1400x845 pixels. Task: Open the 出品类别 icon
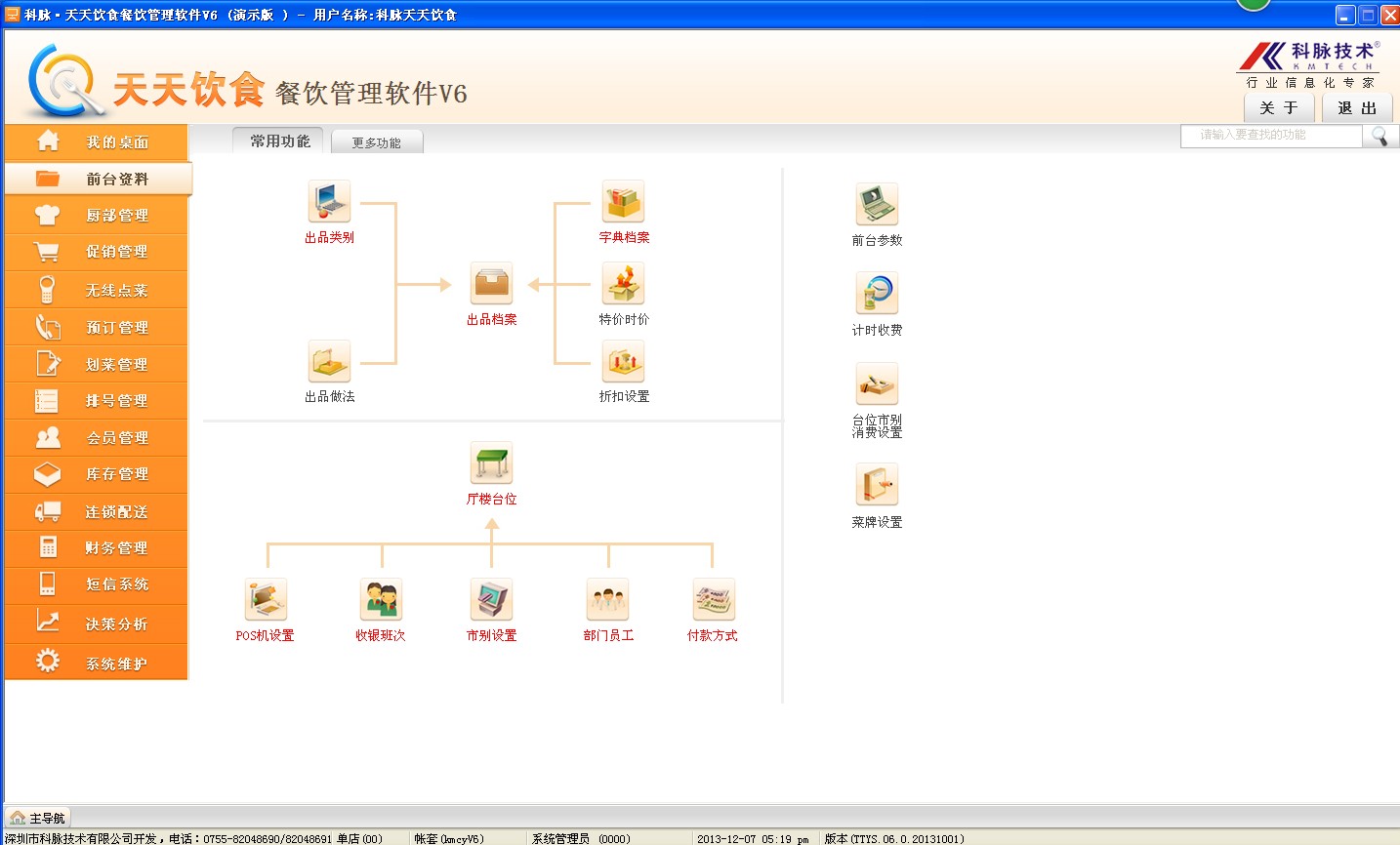click(x=329, y=202)
